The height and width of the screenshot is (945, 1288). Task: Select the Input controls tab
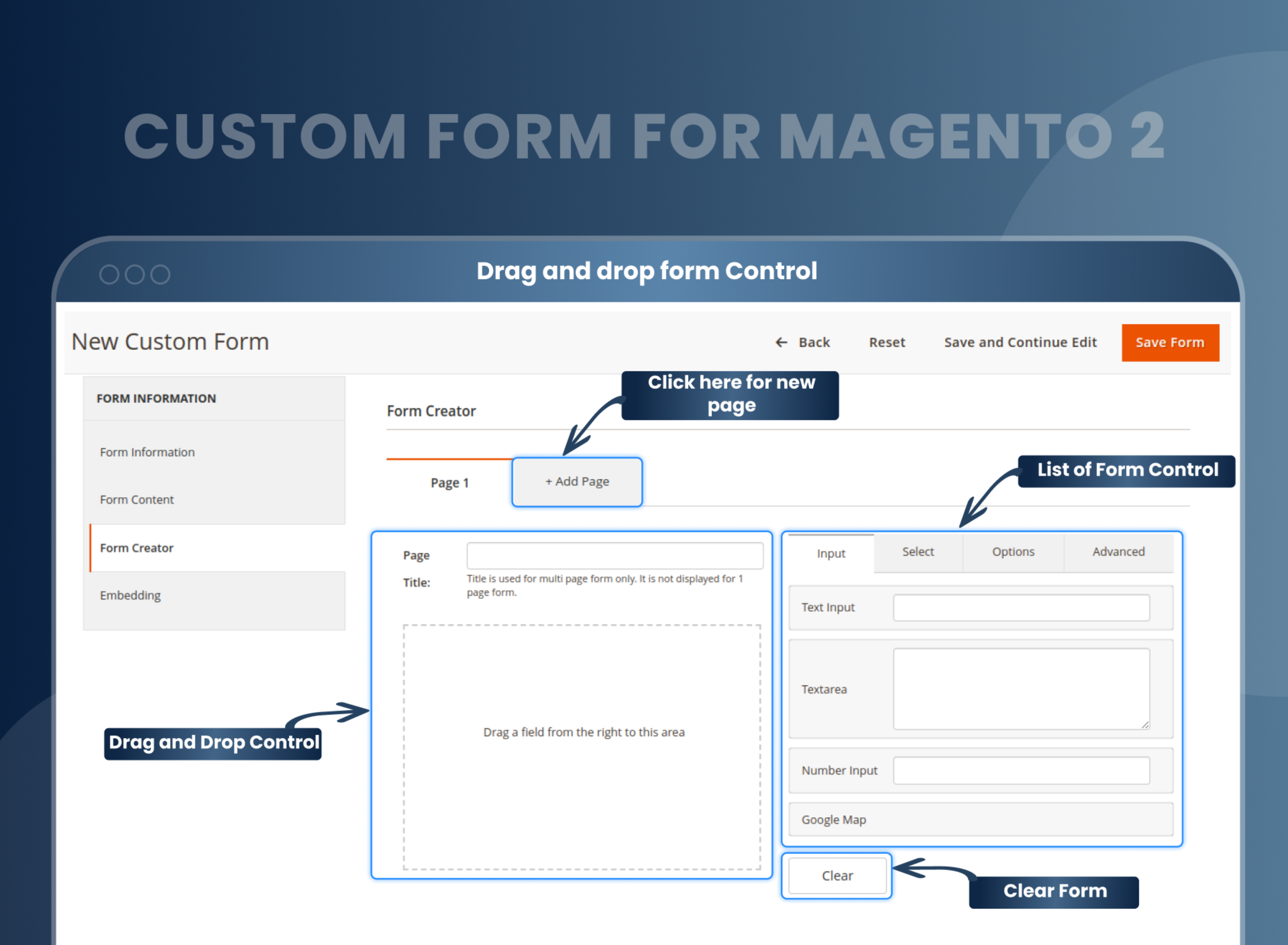tap(830, 553)
